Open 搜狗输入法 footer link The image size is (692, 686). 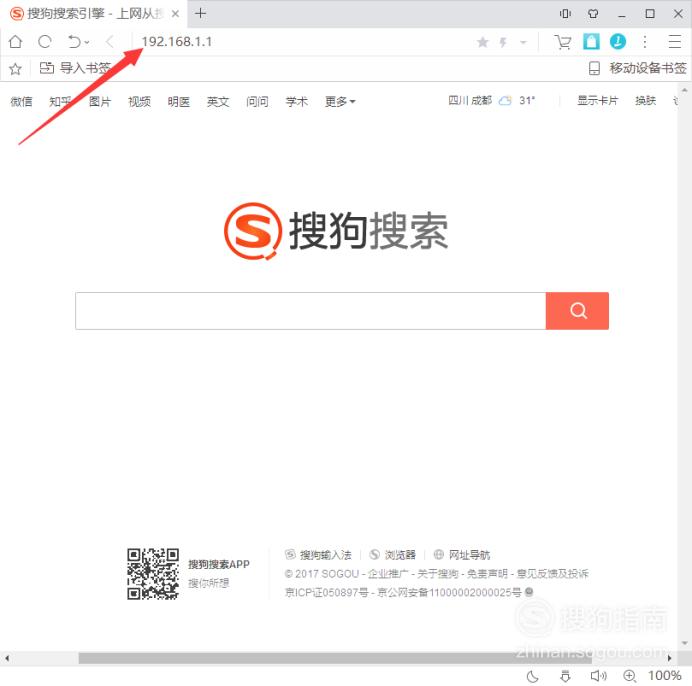318,554
